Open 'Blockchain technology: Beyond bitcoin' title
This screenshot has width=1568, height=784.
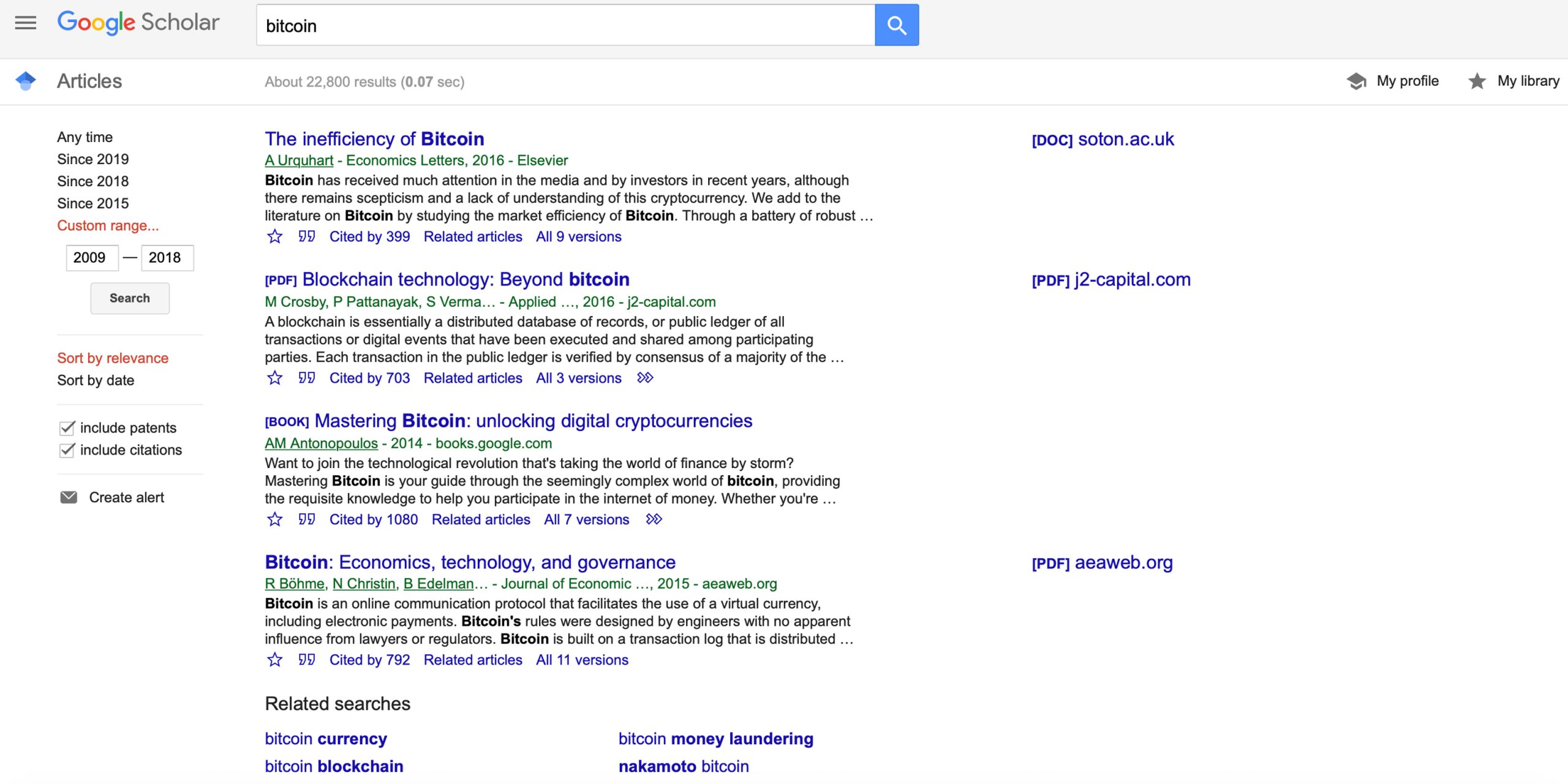(x=466, y=279)
